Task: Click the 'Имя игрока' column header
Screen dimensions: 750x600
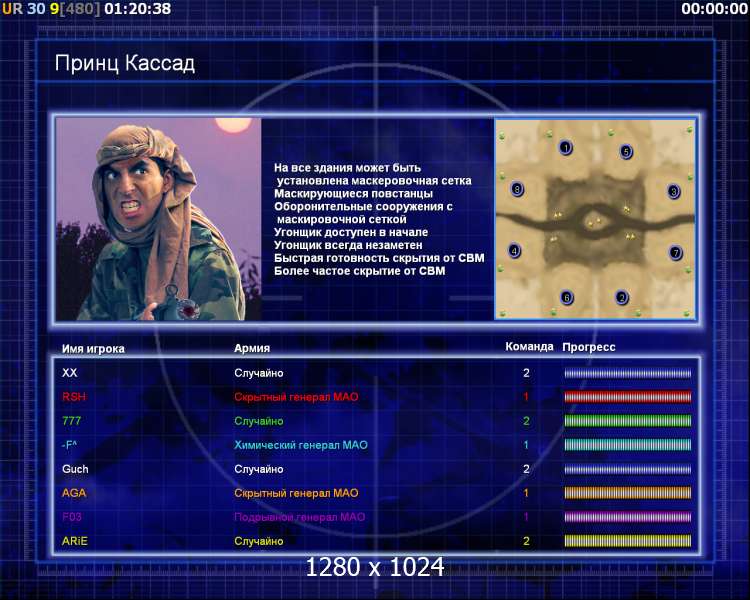Action: (x=93, y=349)
